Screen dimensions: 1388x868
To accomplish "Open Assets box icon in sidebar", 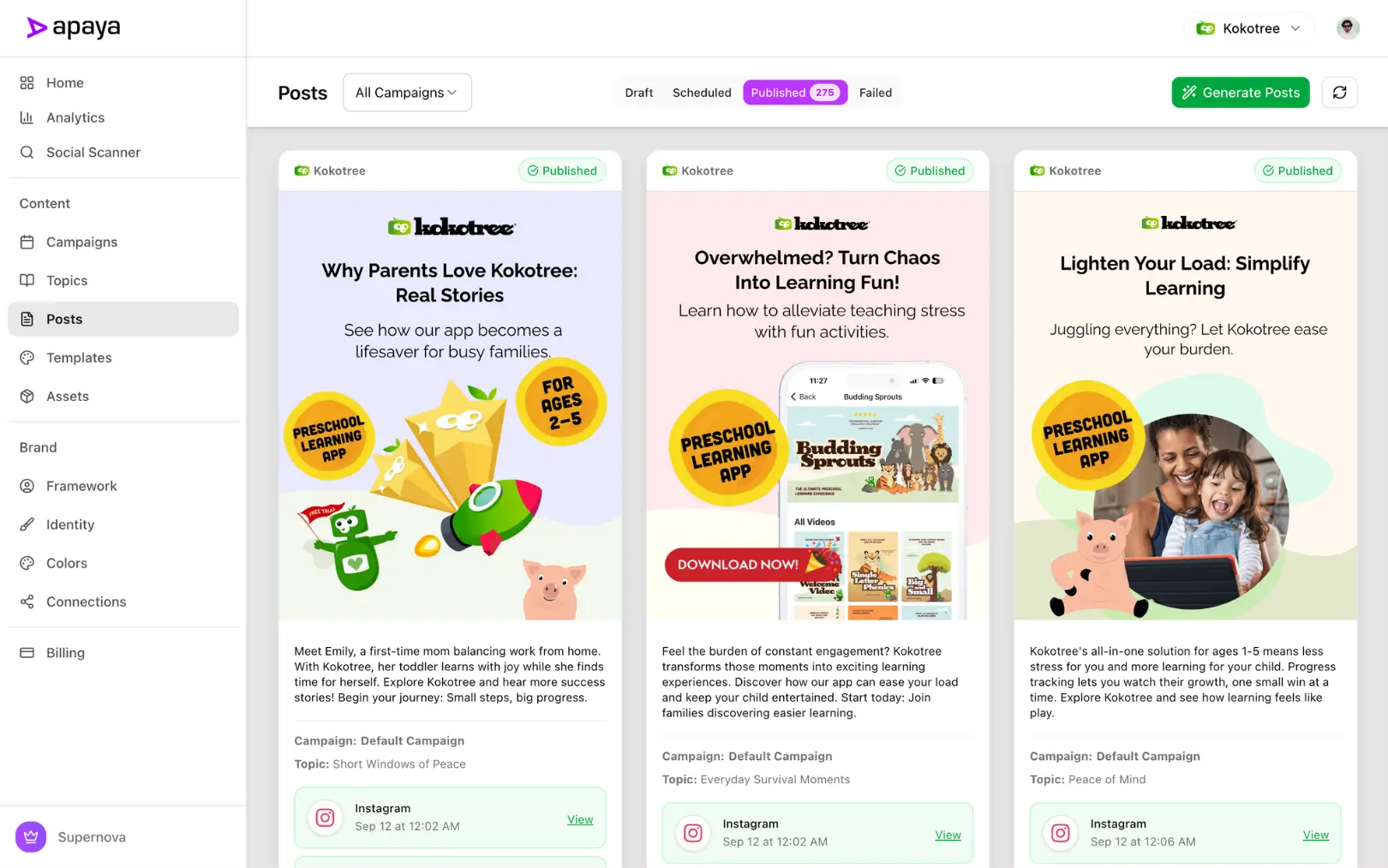I will click(27, 396).
